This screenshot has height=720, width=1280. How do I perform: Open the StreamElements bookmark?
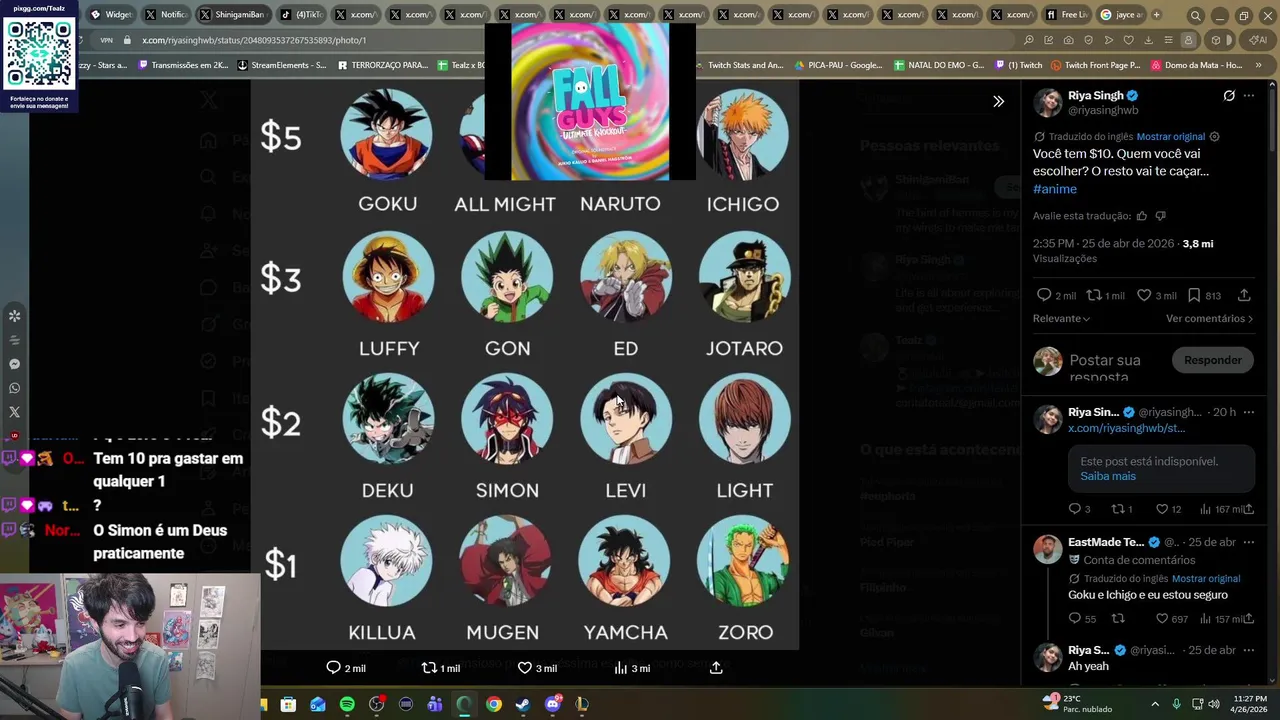(282, 65)
